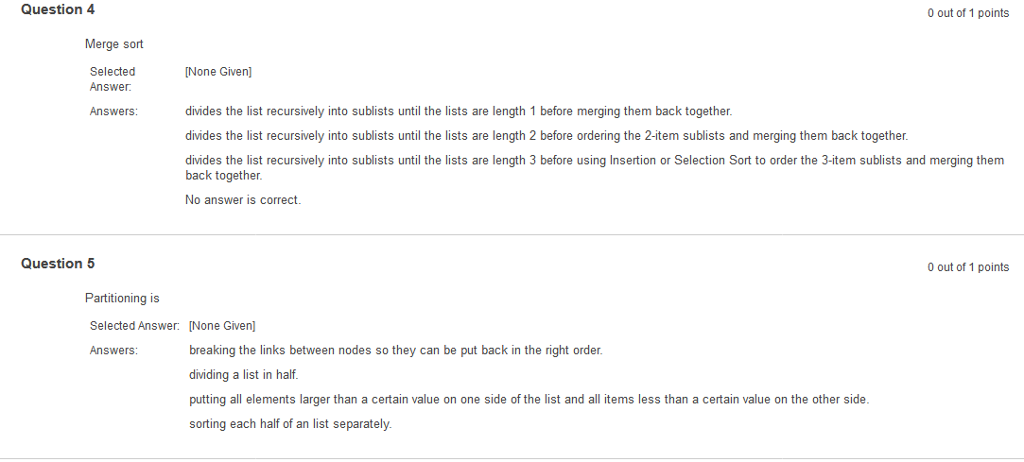Click the 'Answers:' label under Merge sort
Image resolution: width=1024 pixels, height=462 pixels.
(114, 112)
